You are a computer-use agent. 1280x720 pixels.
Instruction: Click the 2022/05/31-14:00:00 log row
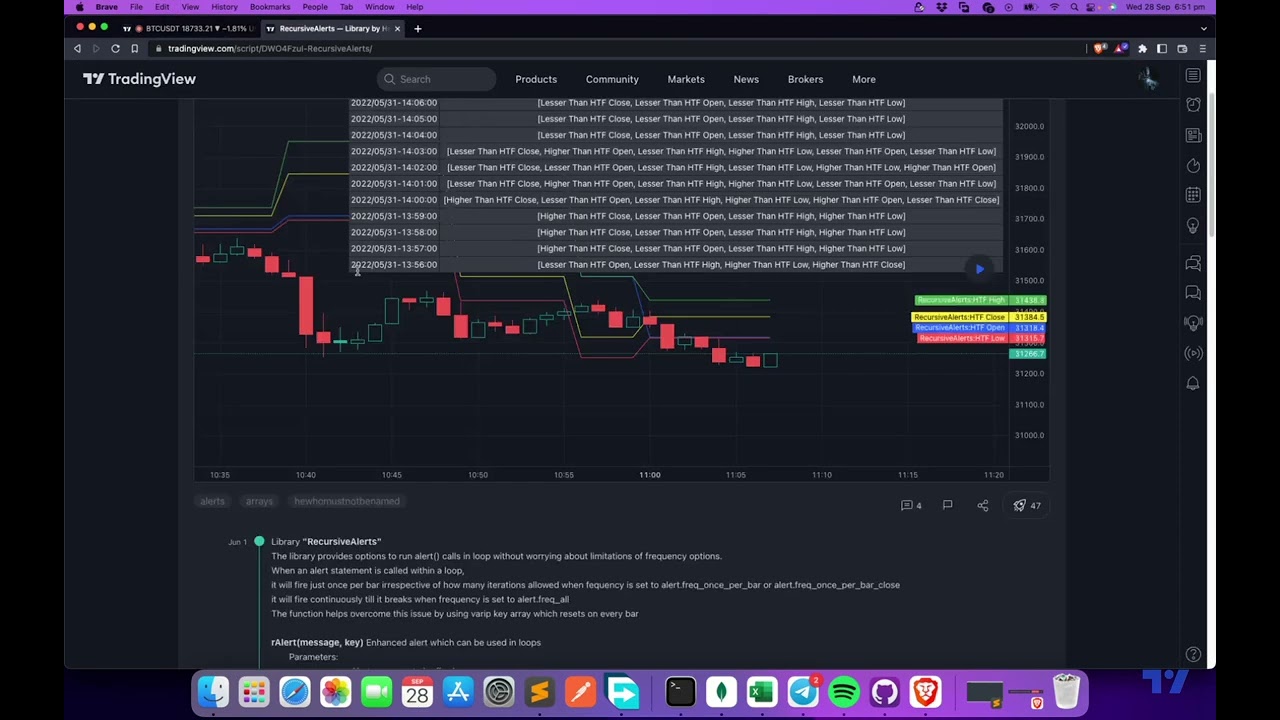click(675, 200)
